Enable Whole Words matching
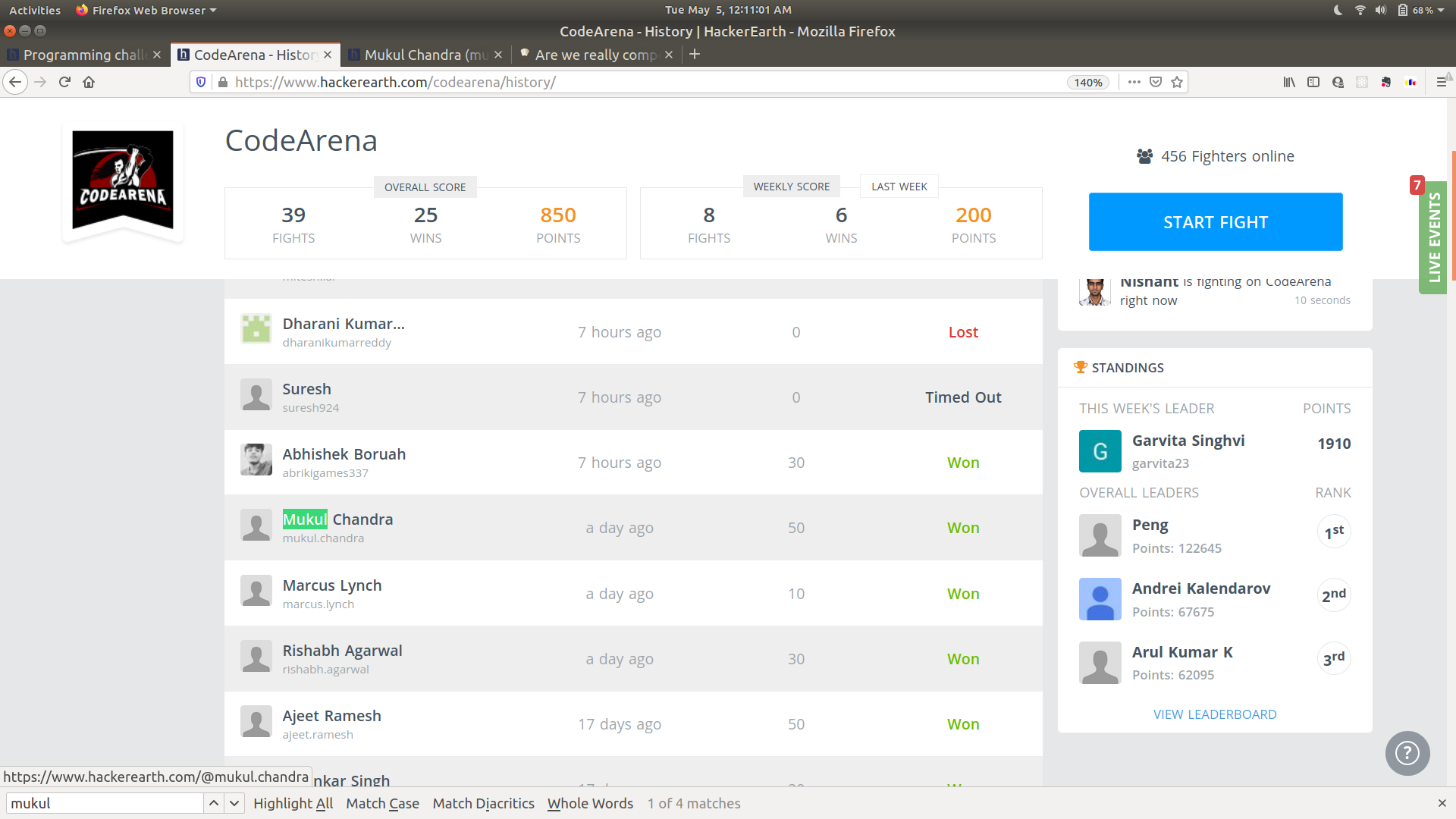This screenshot has height=819, width=1456. coord(590,803)
